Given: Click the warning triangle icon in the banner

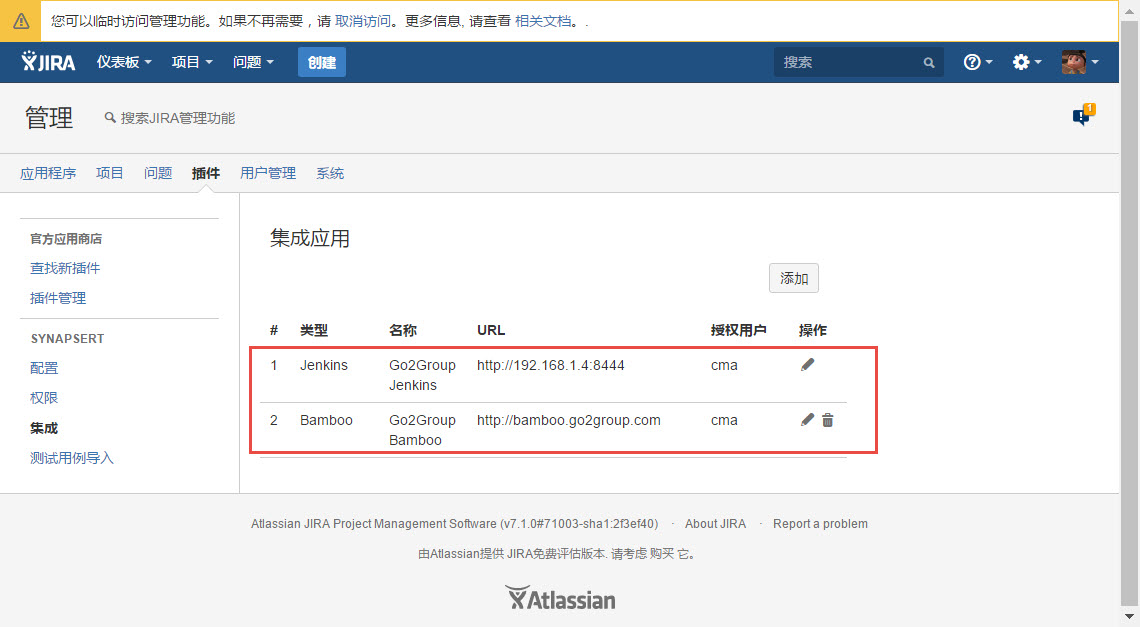Looking at the screenshot, I should point(21,21).
